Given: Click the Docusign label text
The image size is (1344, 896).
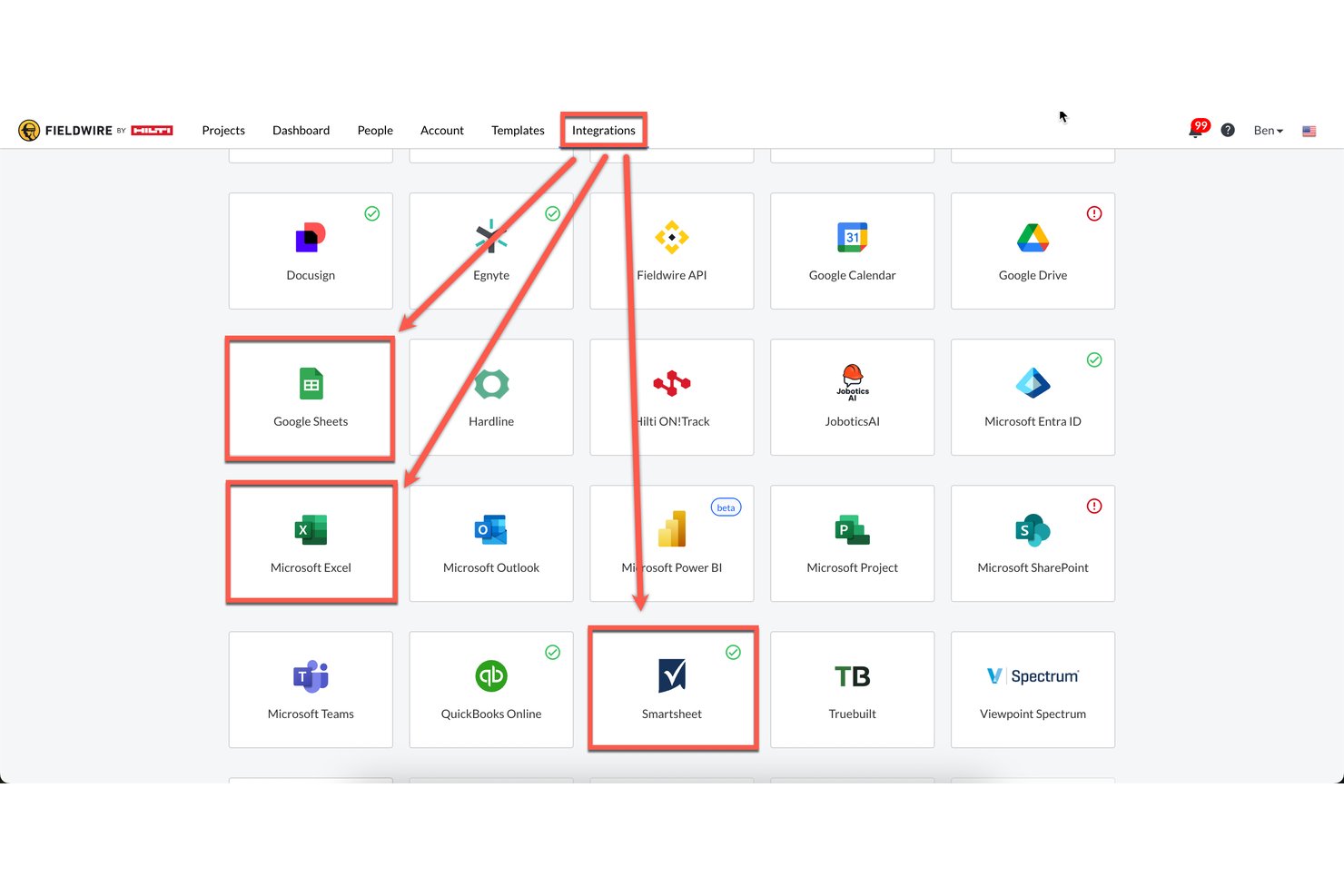Looking at the screenshot, I should pos(311,275).
